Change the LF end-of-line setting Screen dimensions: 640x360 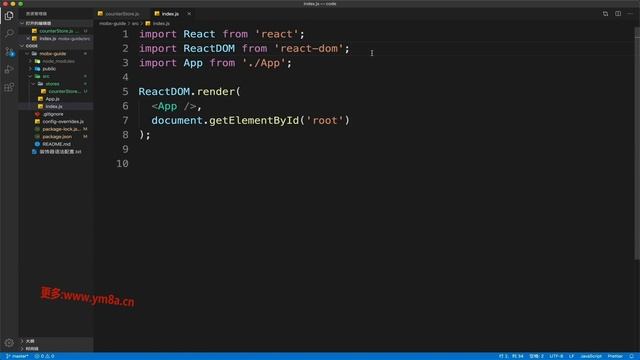tap(571, 356)
